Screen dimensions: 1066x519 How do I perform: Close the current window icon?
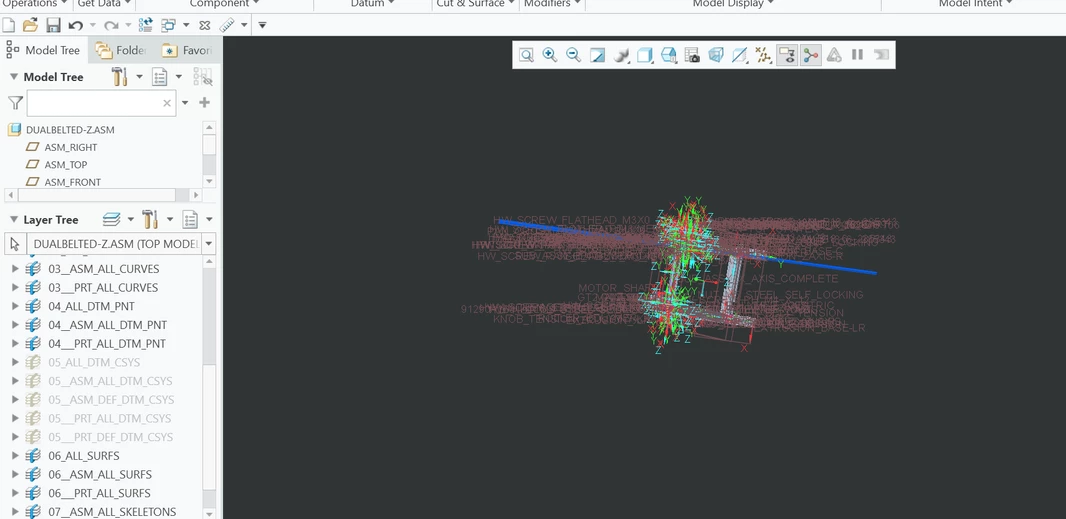[x=205, y=25]
